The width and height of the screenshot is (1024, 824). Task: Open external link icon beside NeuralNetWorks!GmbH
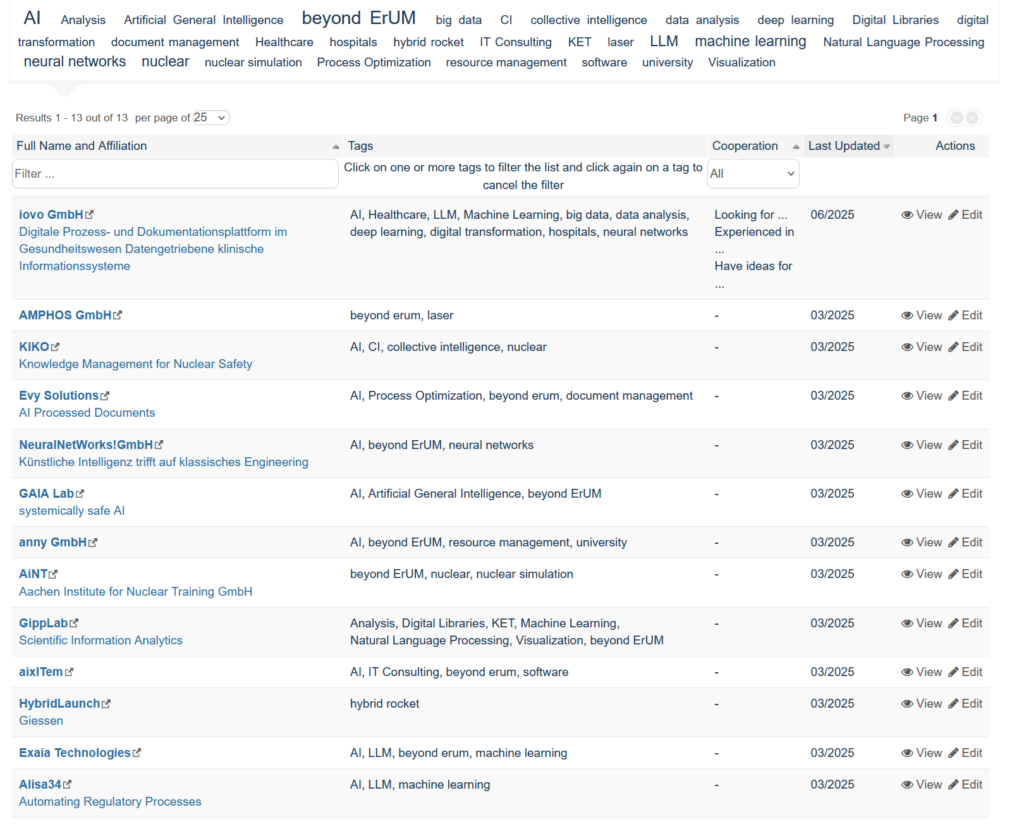click(159, 445)
